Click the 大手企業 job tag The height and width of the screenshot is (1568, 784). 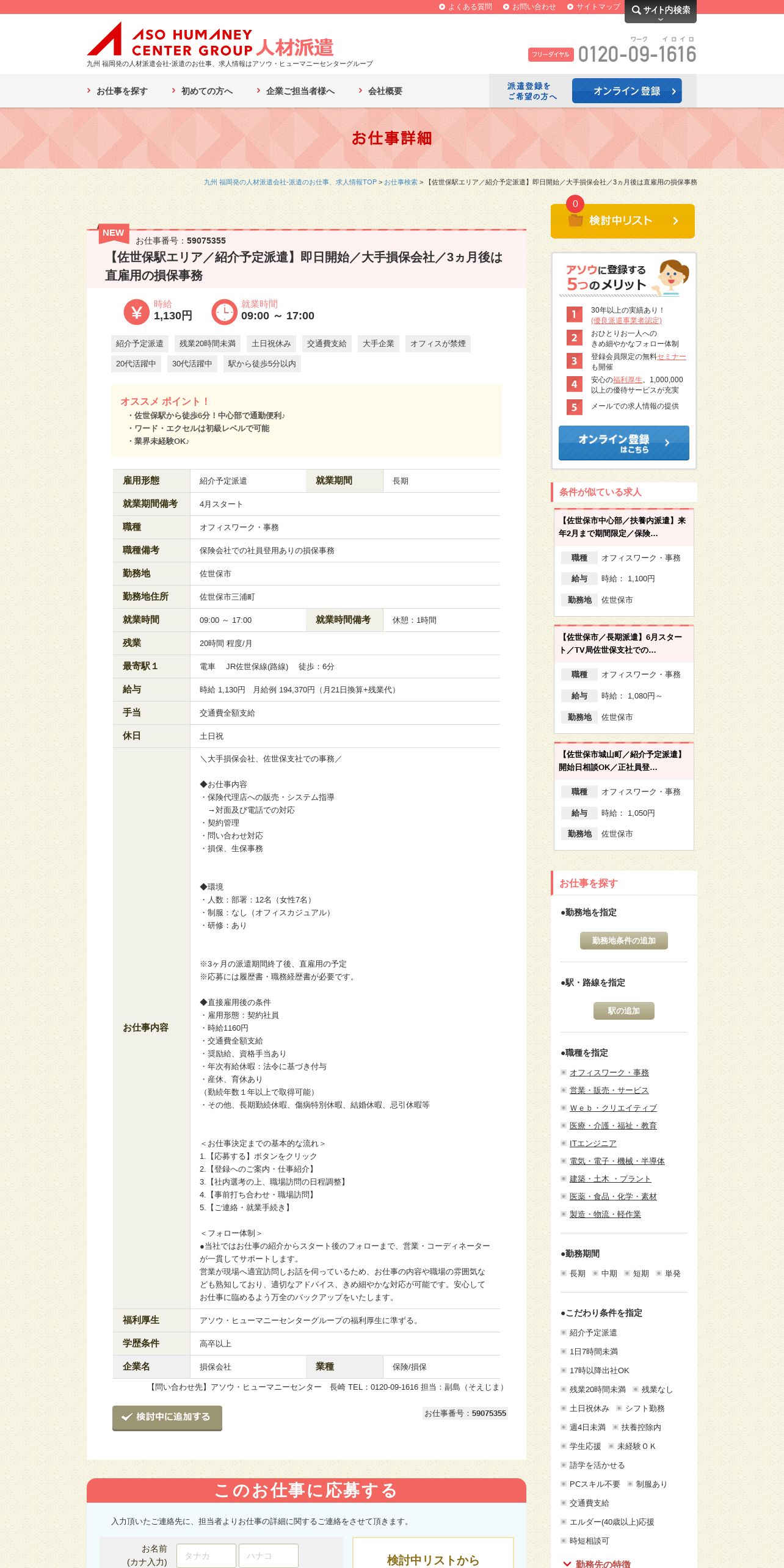point(379,344)
